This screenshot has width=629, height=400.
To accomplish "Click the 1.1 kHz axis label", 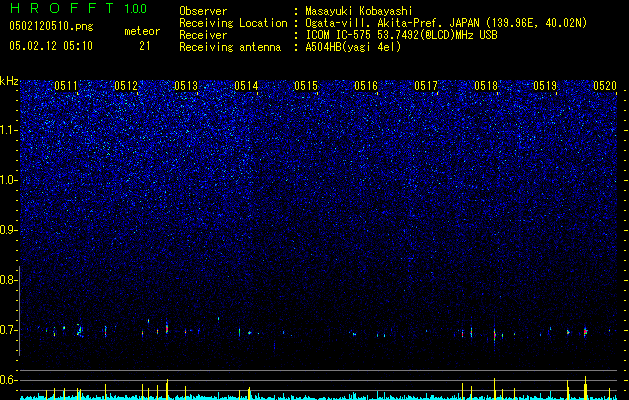I will point(8,130).
